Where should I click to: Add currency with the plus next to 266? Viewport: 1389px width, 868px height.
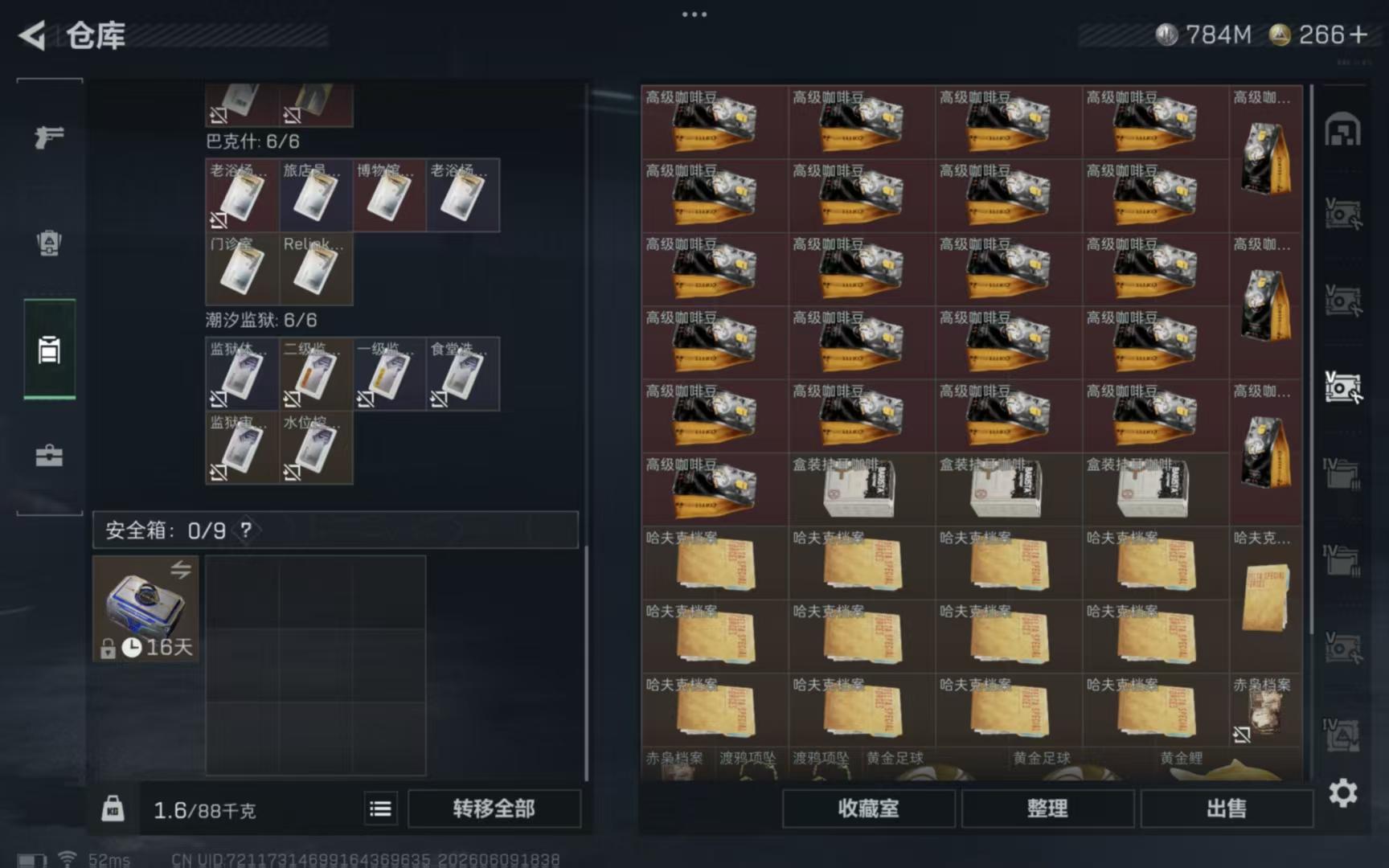[x=1359, y=35]
